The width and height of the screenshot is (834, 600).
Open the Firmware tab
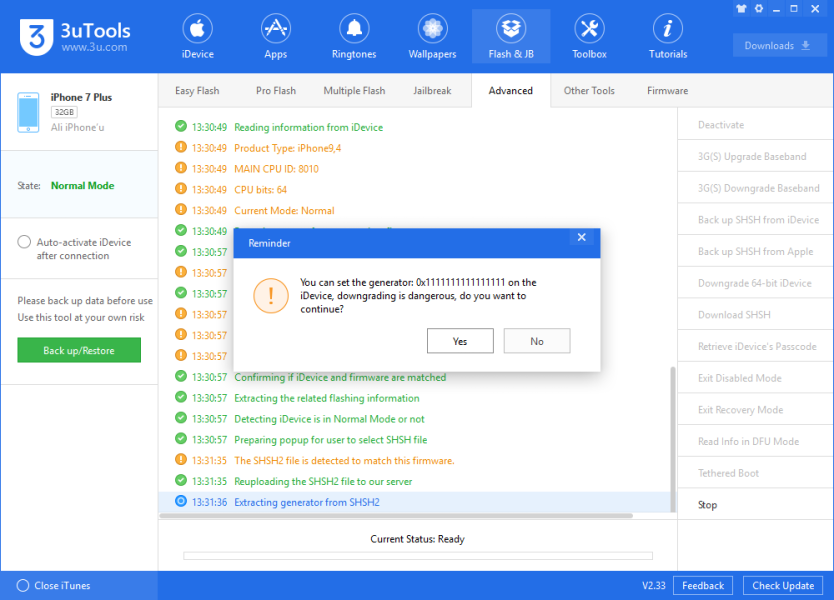tap(667, 91)
